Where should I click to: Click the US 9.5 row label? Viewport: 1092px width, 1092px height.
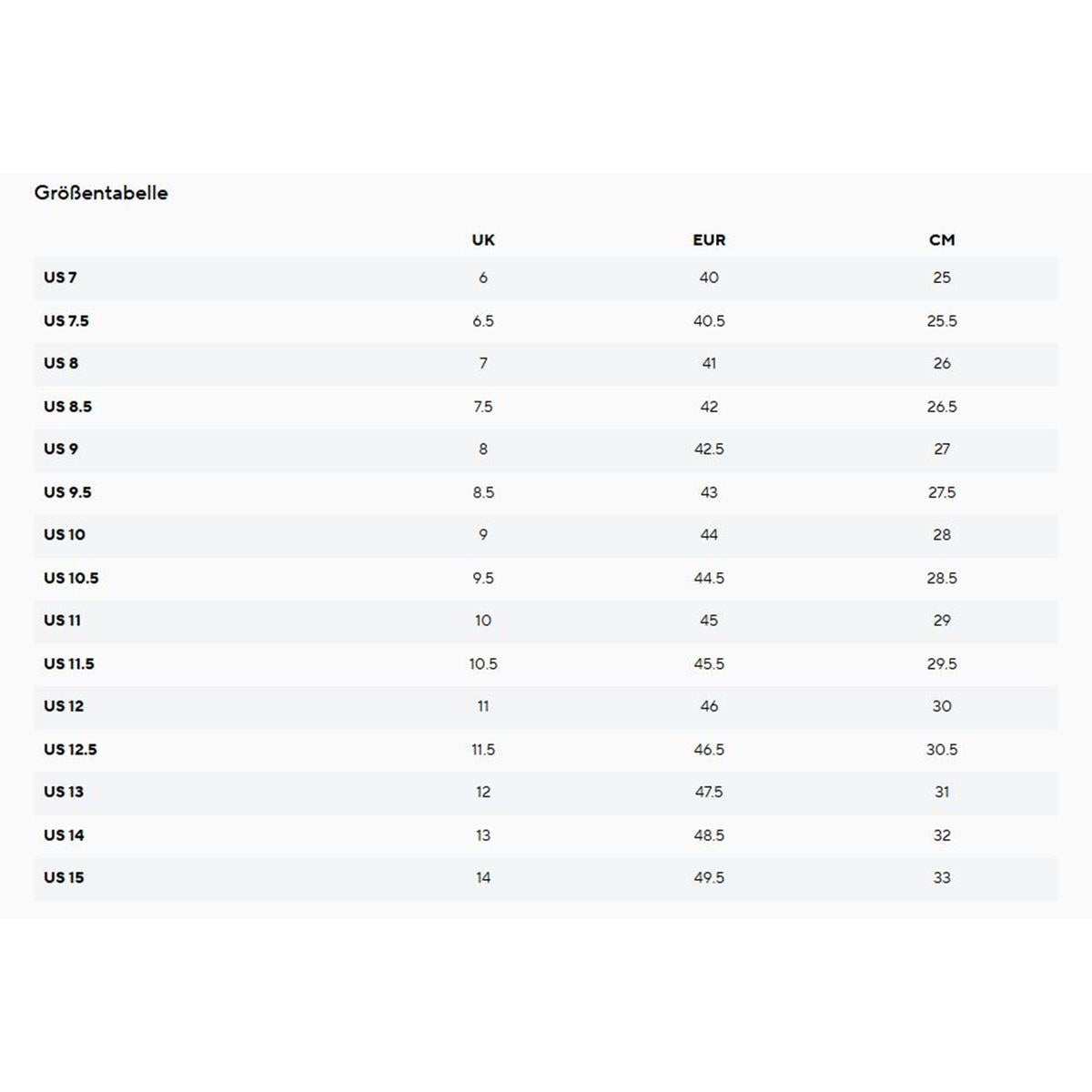(67, 492)
